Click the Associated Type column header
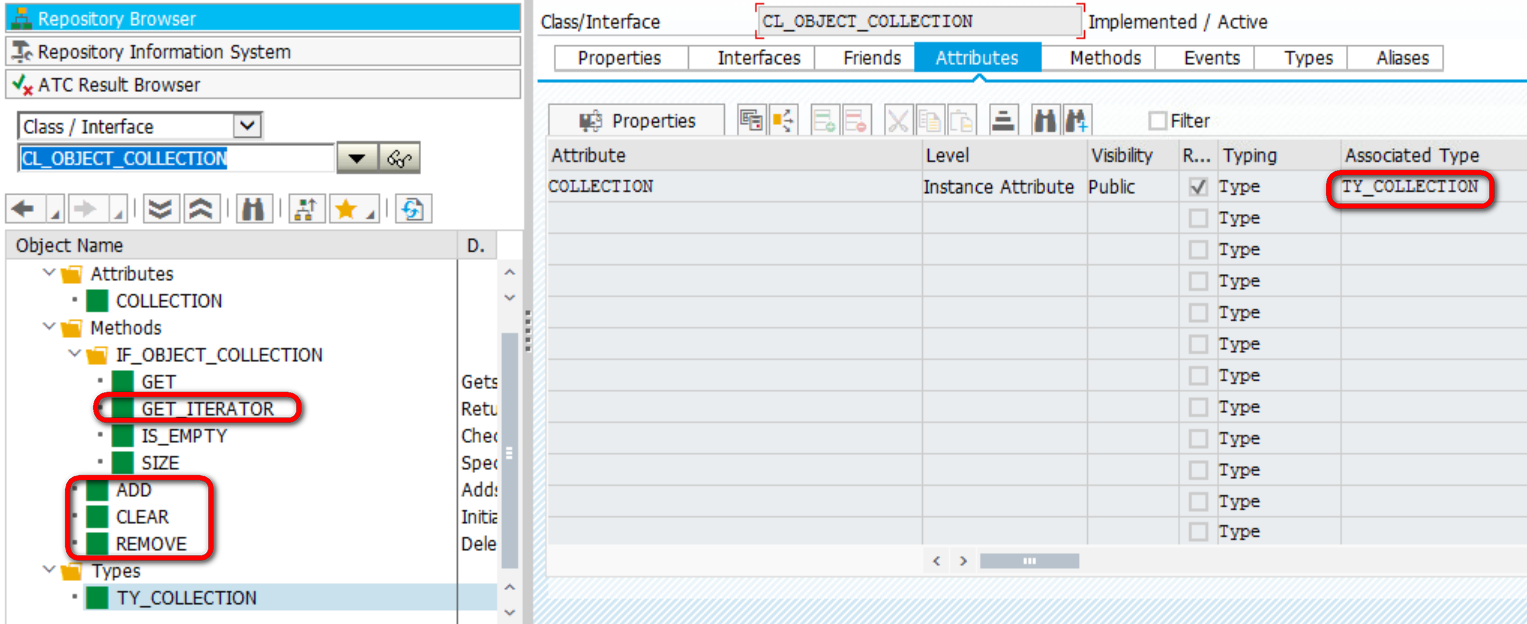Screen dimensions: 1527x624 click(1433, 155)
